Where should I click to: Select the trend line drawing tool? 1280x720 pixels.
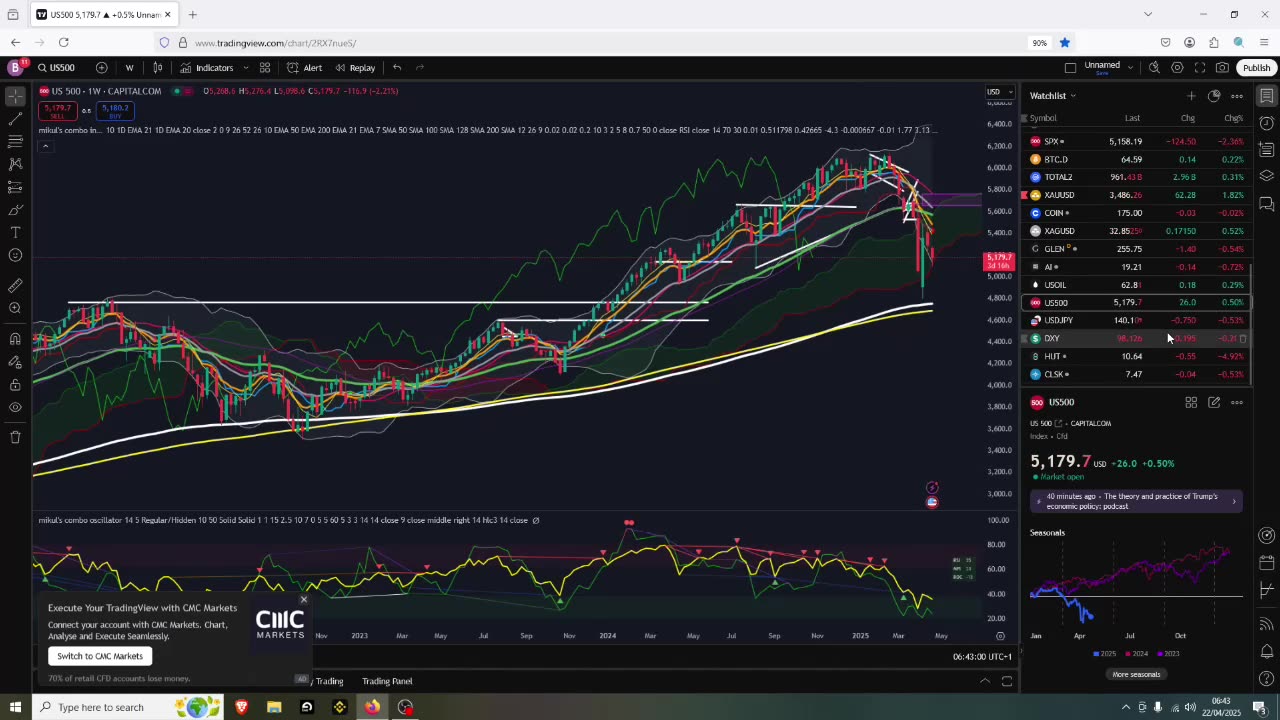(15, 119)
